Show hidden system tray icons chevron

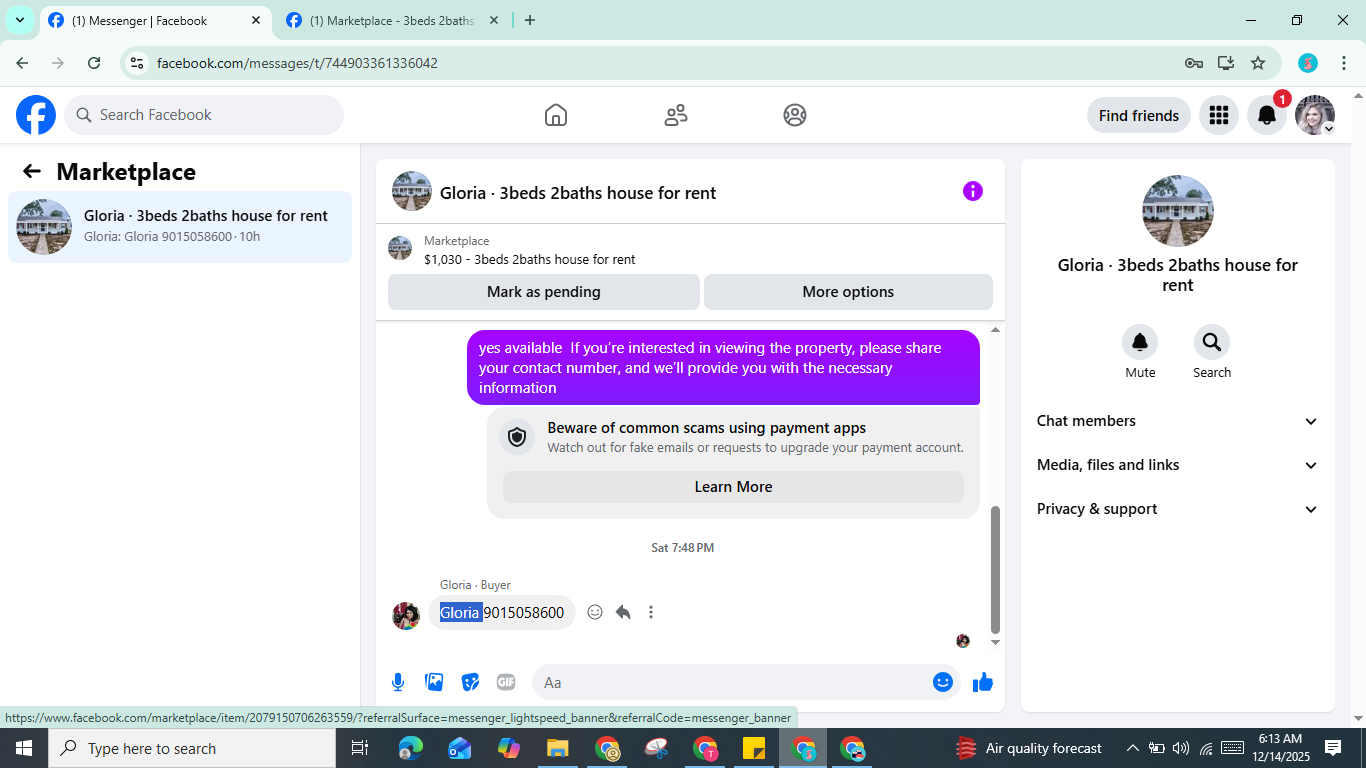1133,748
